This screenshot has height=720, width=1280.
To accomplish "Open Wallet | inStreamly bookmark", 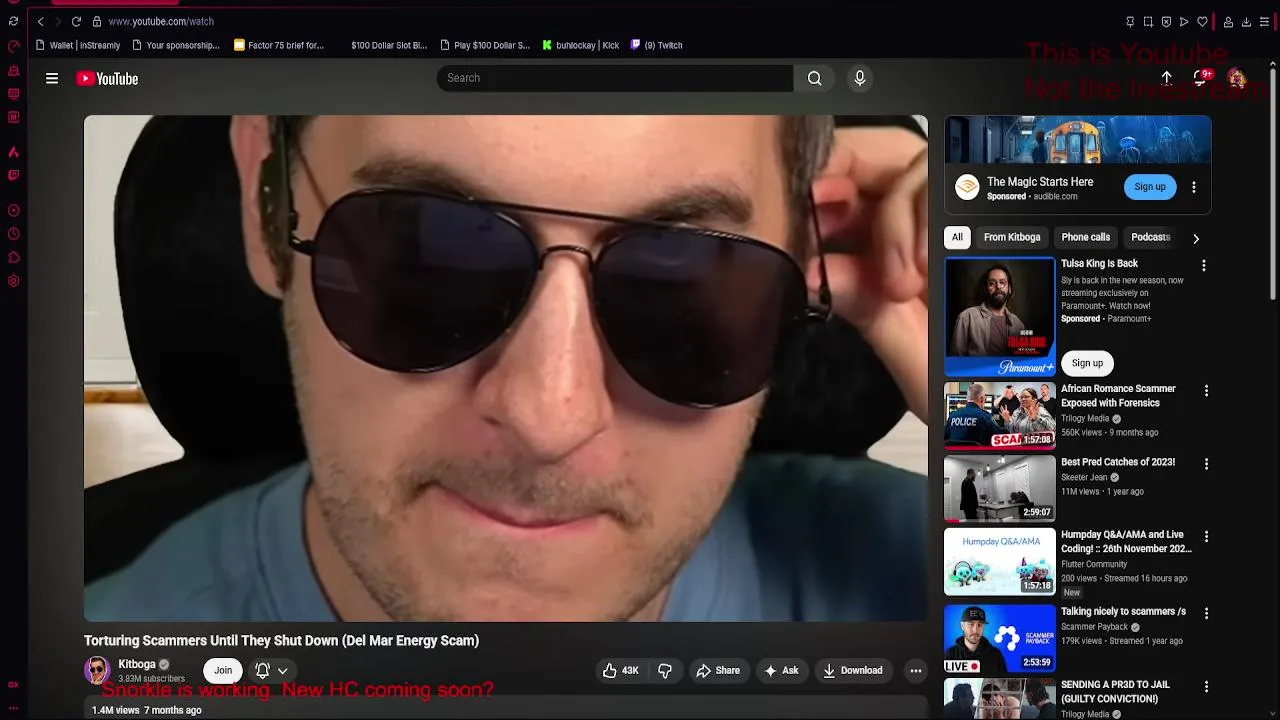I will click(x=78, y=45).
